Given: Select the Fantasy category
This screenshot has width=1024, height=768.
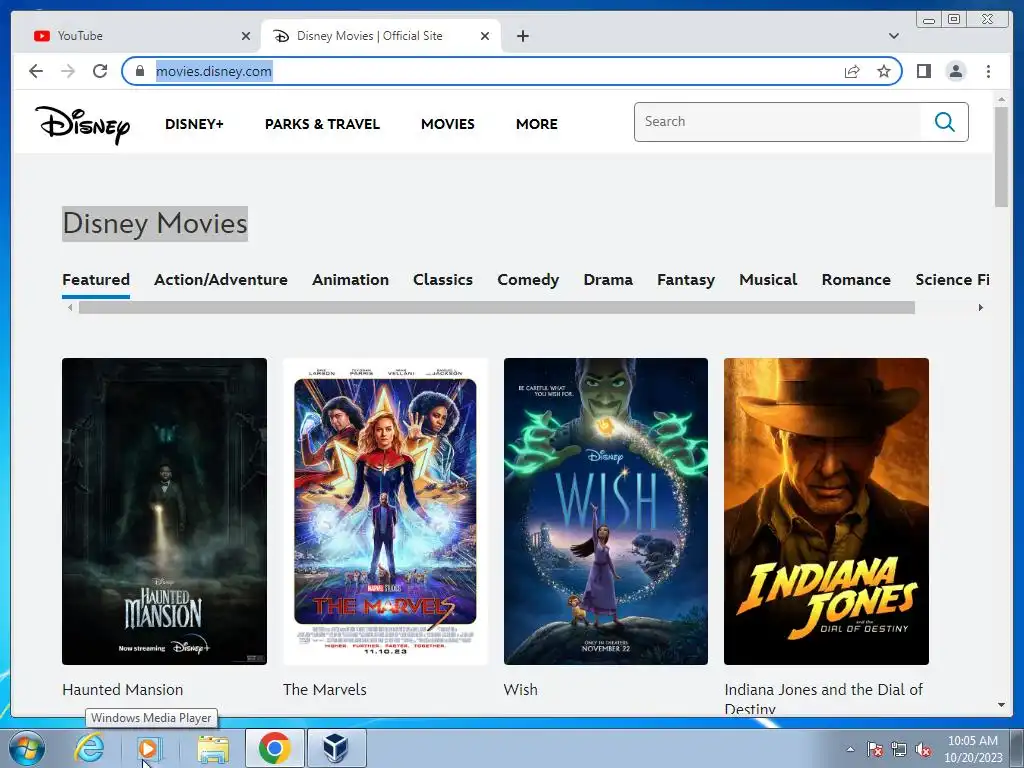Looking at the screenshot, I should [x=686, y=280].
